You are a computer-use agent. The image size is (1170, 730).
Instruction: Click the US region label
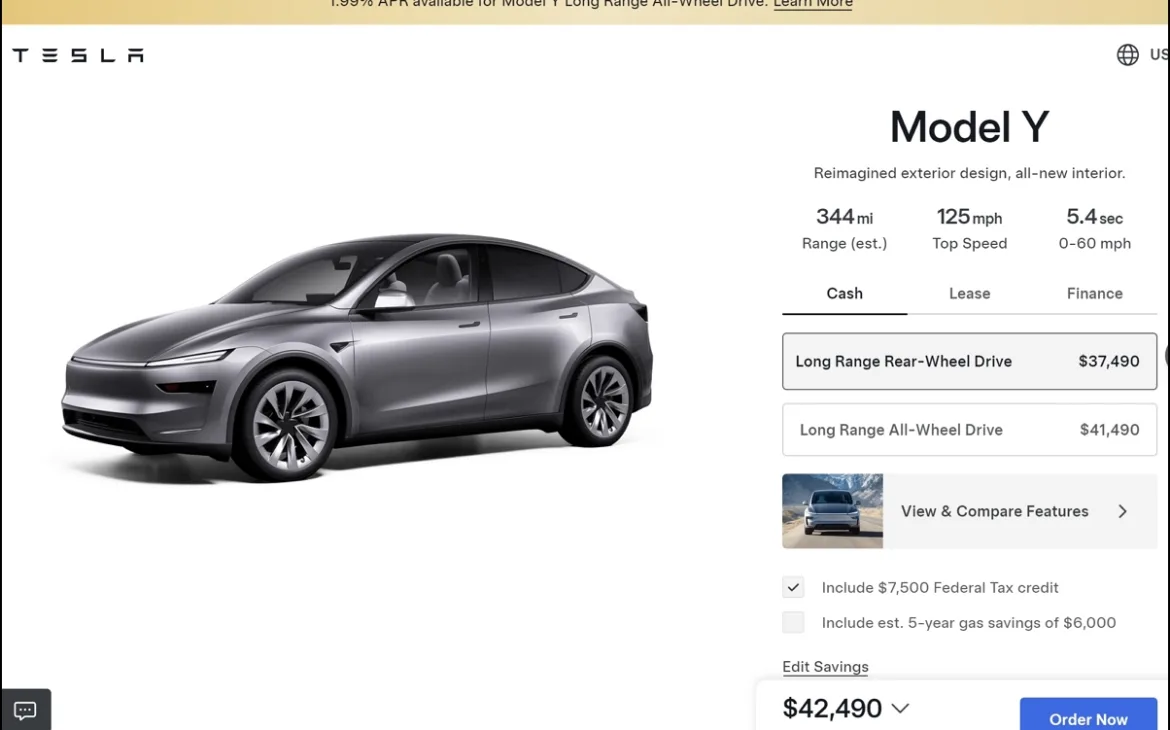[1160, 54]
